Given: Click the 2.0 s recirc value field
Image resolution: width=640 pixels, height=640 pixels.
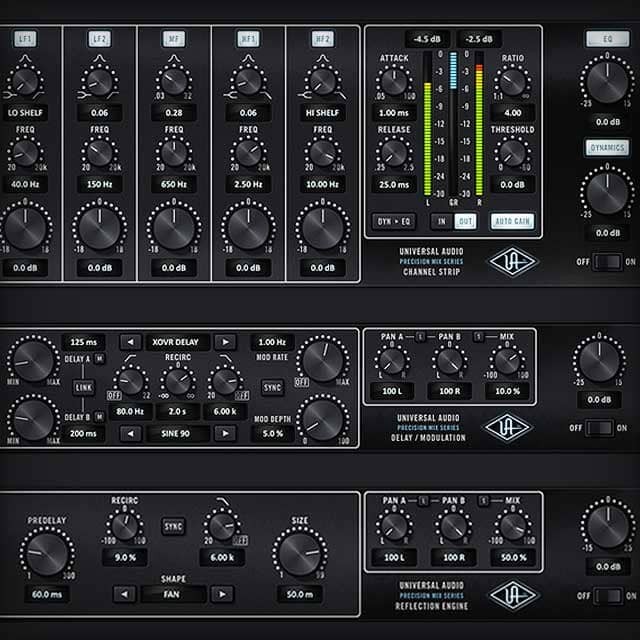Looking at the screenshot, I should (x=178, y=411).
